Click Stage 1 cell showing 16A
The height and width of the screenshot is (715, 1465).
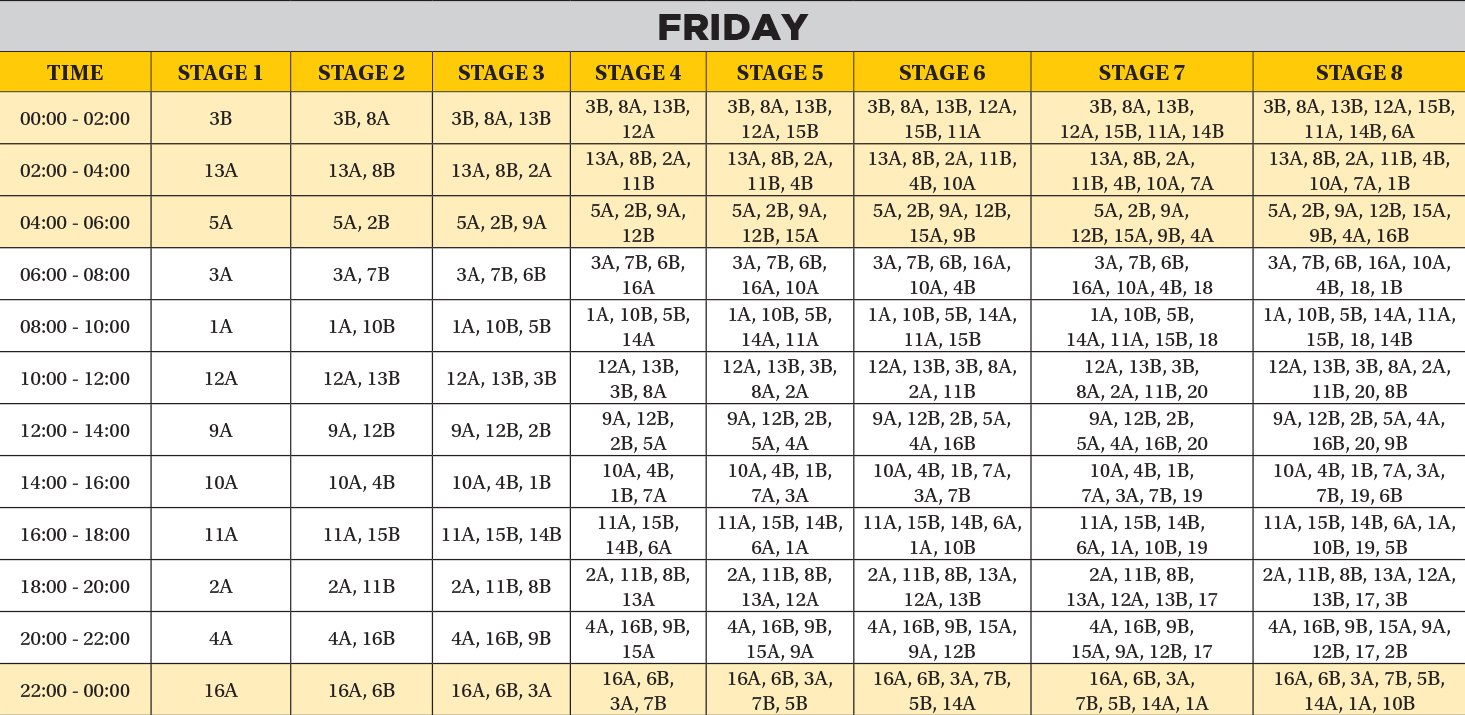click(x=220, y=691)
